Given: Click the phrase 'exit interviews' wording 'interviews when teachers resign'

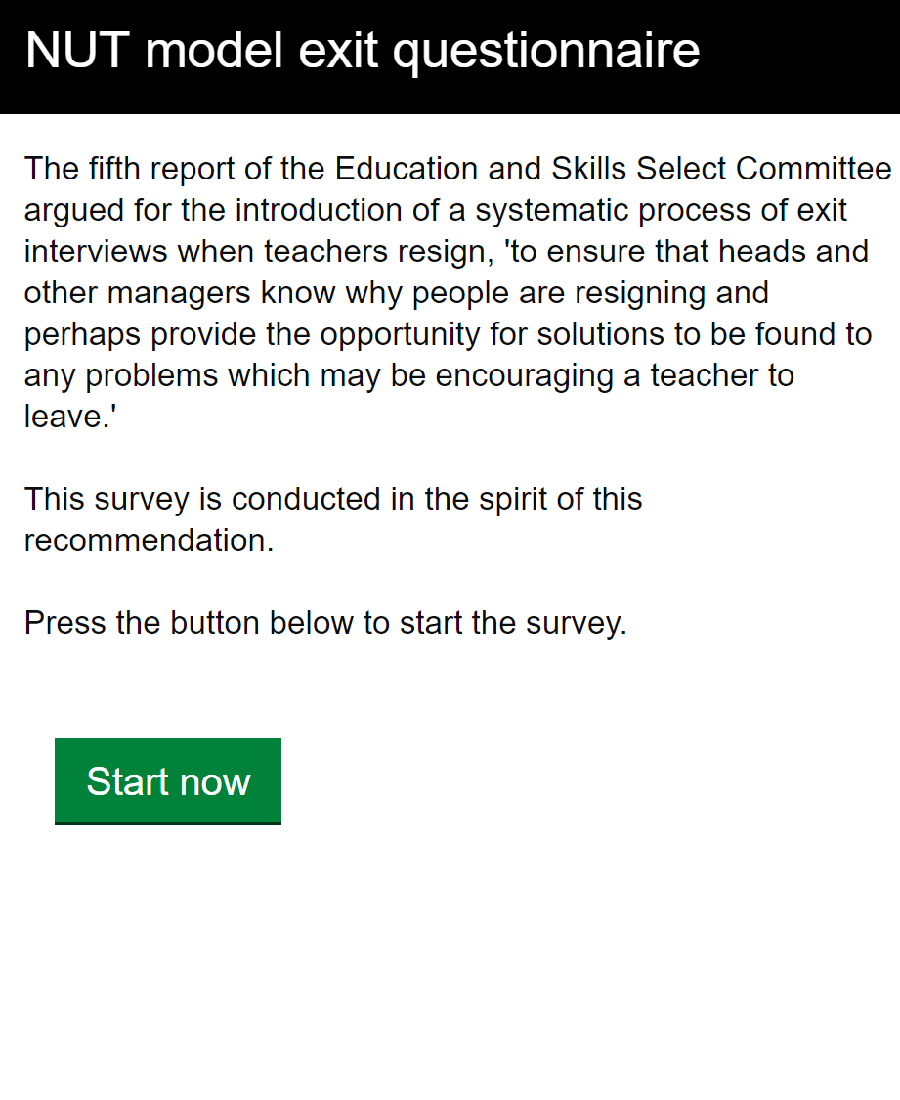Looking at the screenshot, I should 255,252.
